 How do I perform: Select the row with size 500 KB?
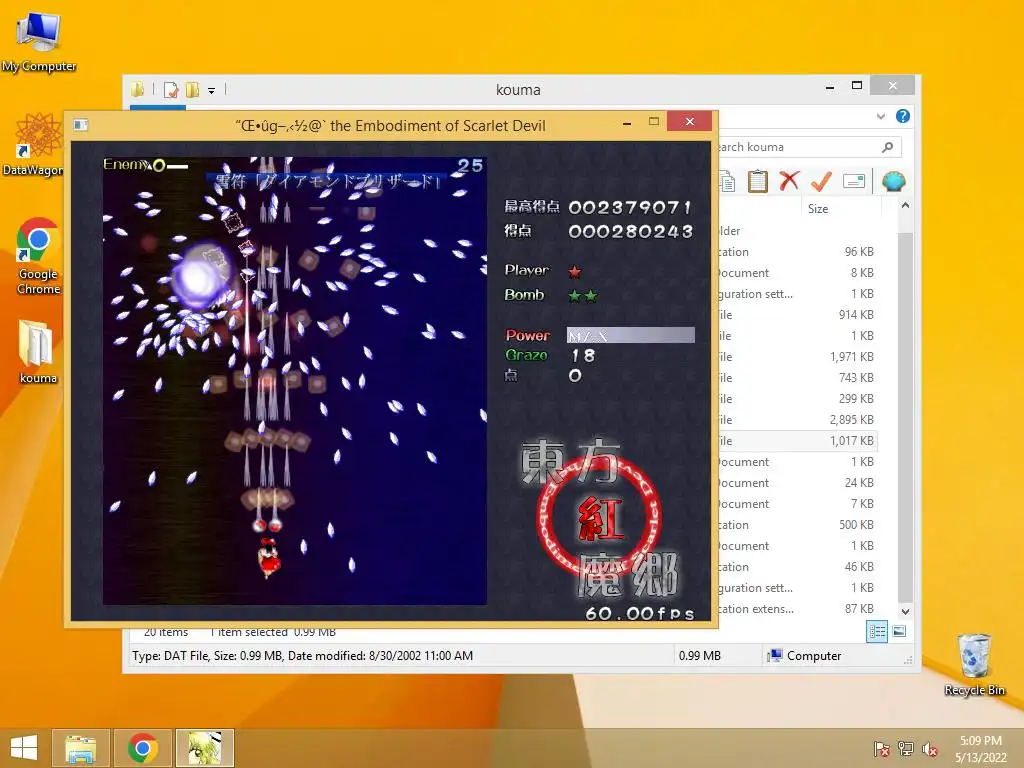(797, 524)
